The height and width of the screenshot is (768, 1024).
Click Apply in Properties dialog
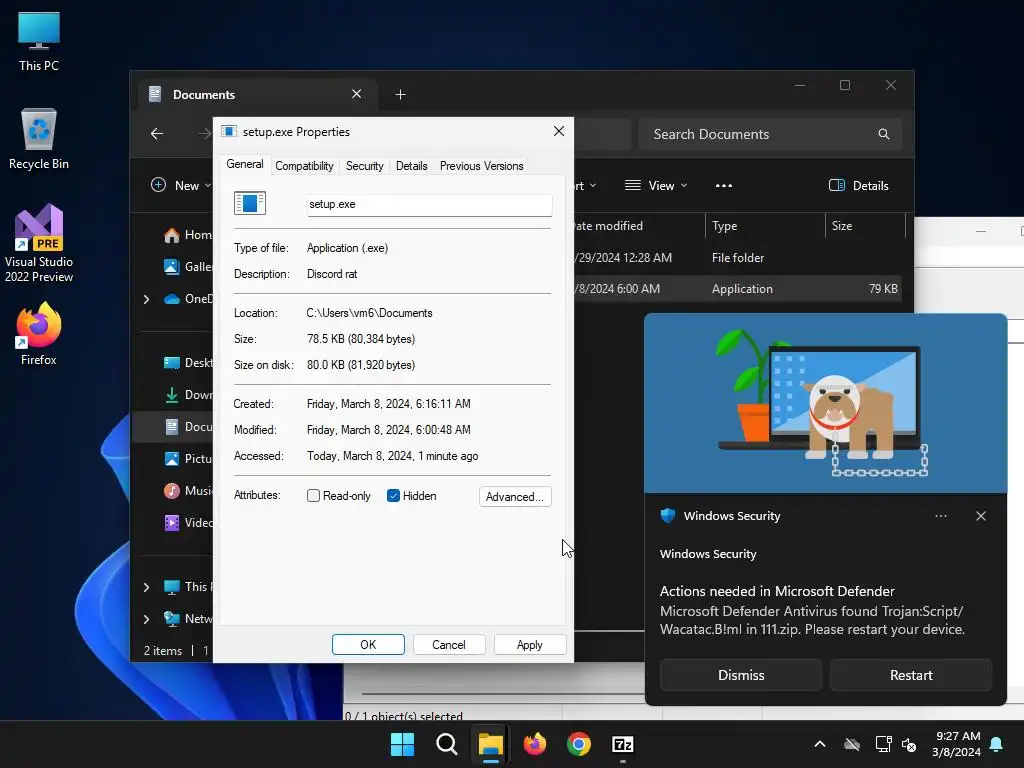530,645
